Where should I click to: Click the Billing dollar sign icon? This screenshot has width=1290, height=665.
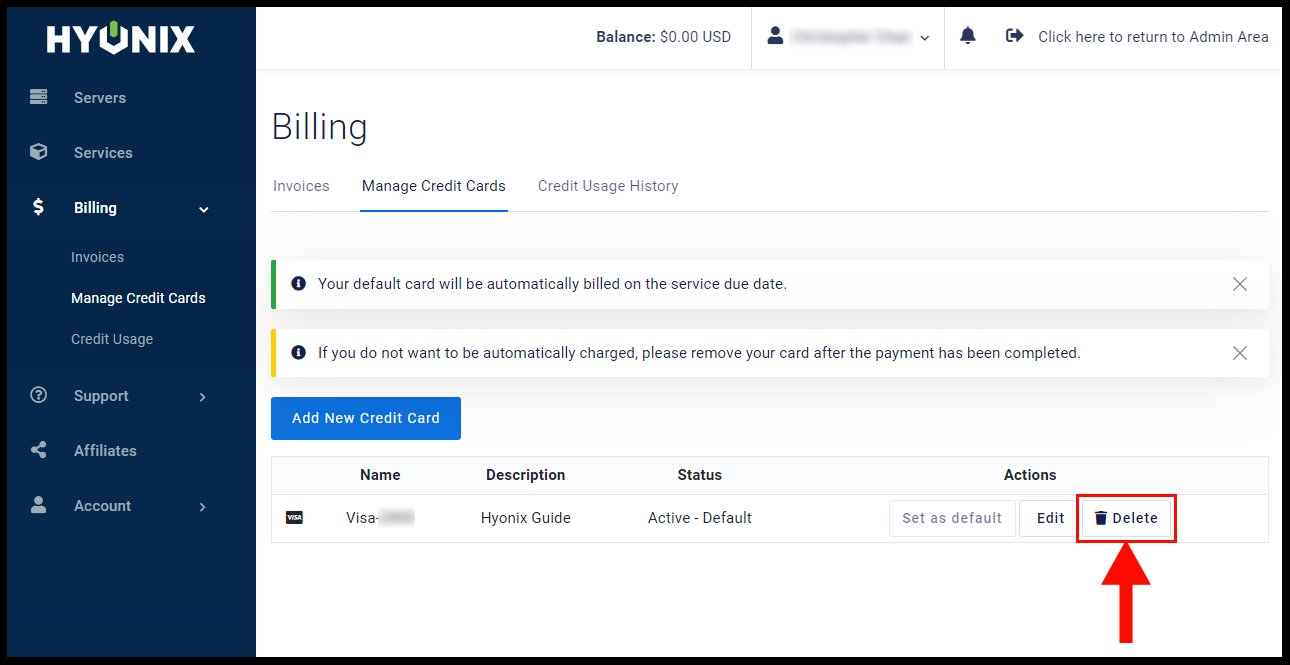tap(38, 207)
